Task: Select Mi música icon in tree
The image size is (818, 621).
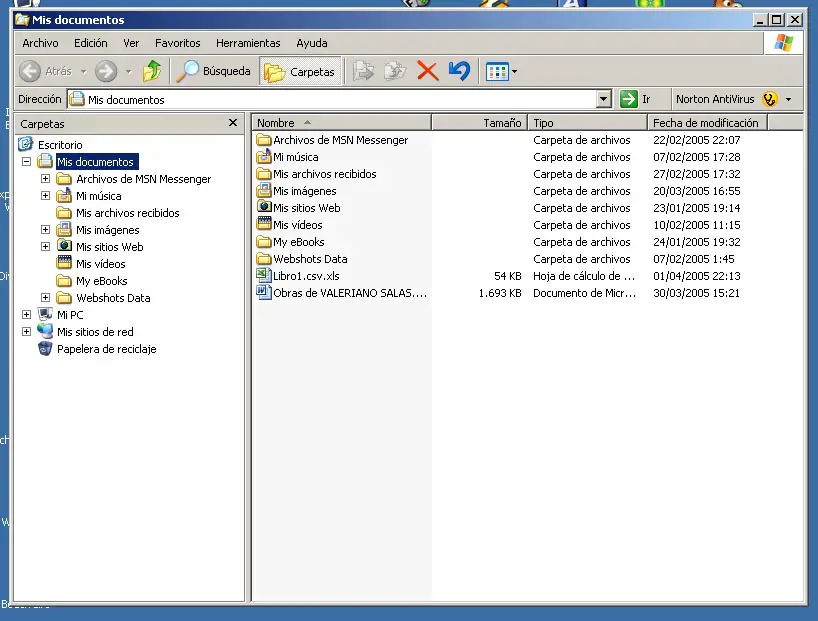Action: 64,195
